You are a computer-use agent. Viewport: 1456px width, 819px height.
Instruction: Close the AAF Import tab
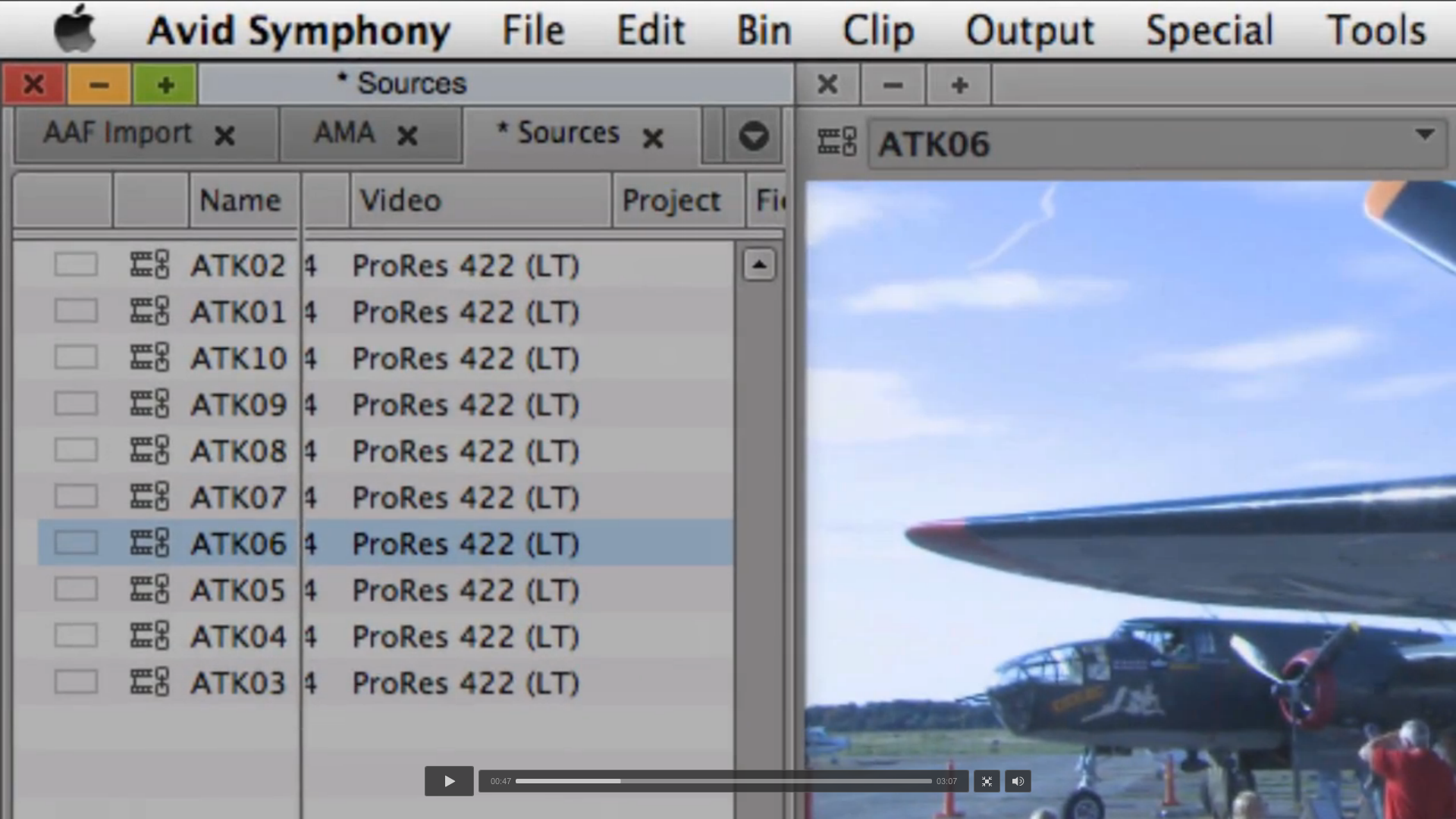[224, 136]
